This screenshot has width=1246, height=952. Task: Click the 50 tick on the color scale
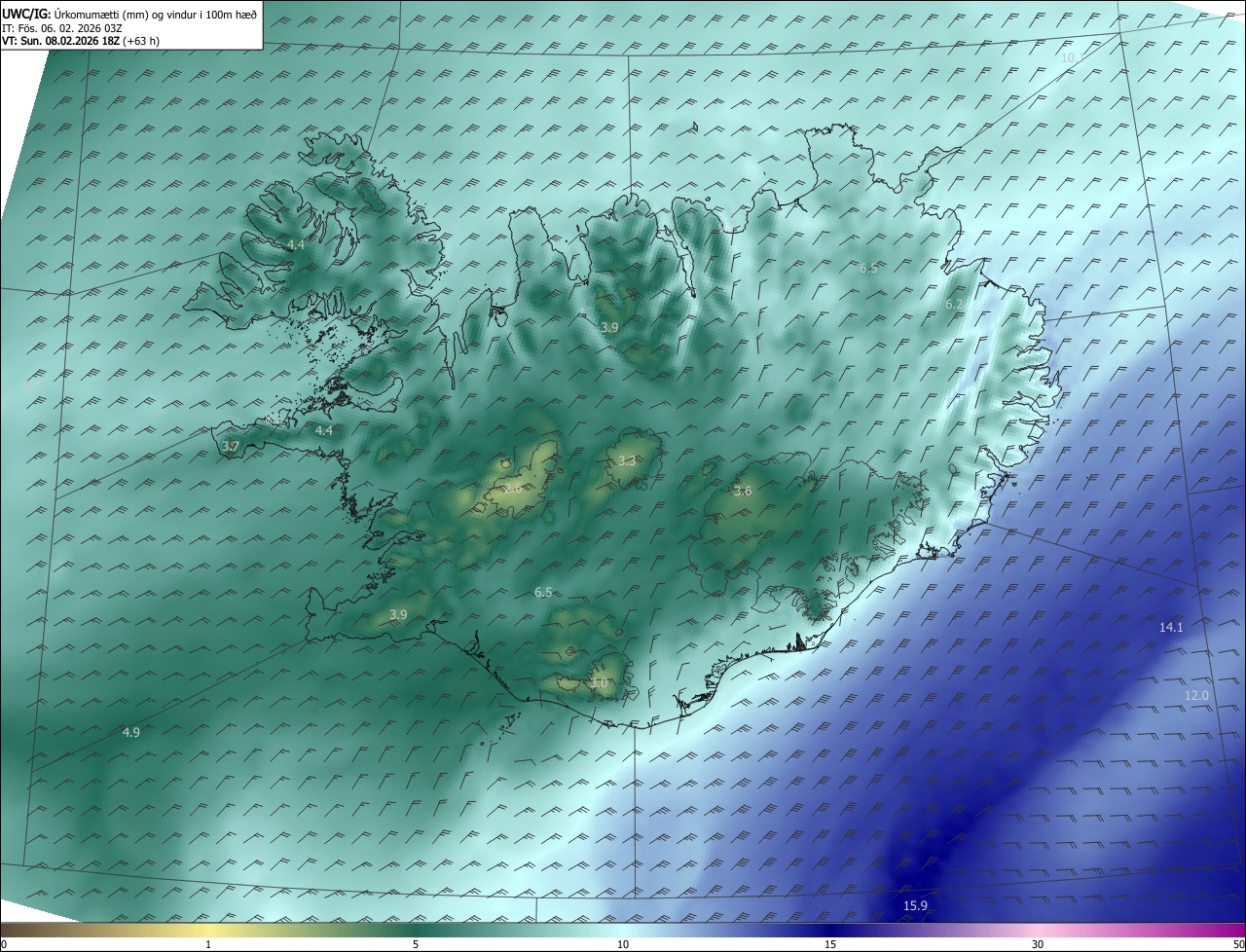coord(1238,944)
